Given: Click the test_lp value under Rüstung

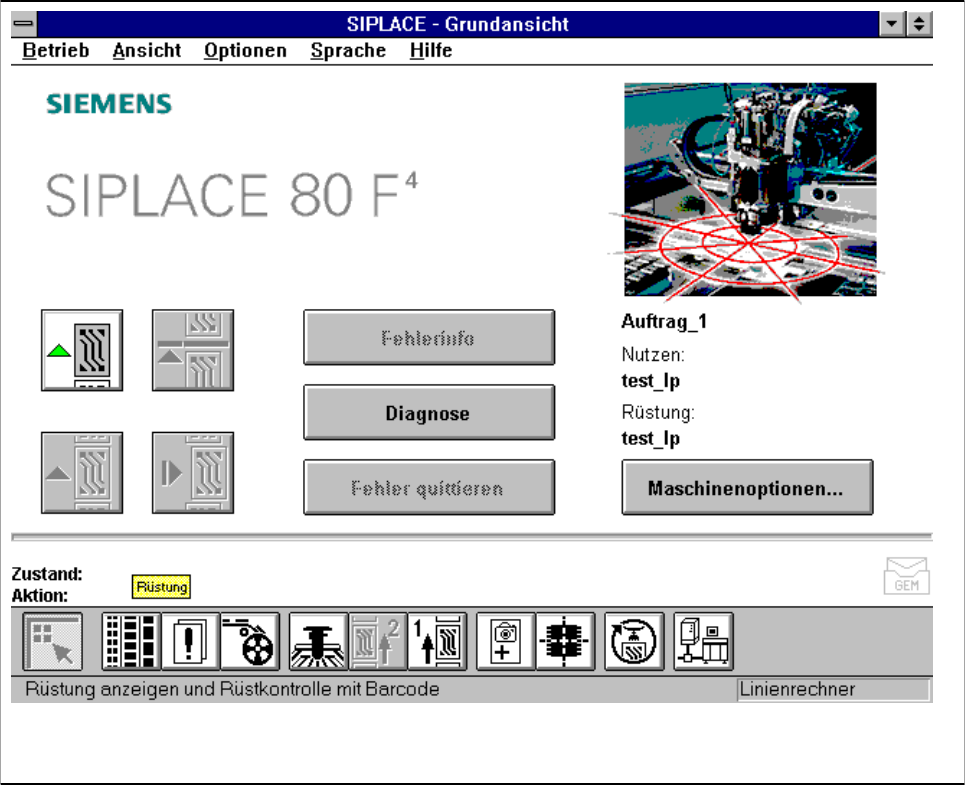Looking at the screenshot, I should coord(651,439).
